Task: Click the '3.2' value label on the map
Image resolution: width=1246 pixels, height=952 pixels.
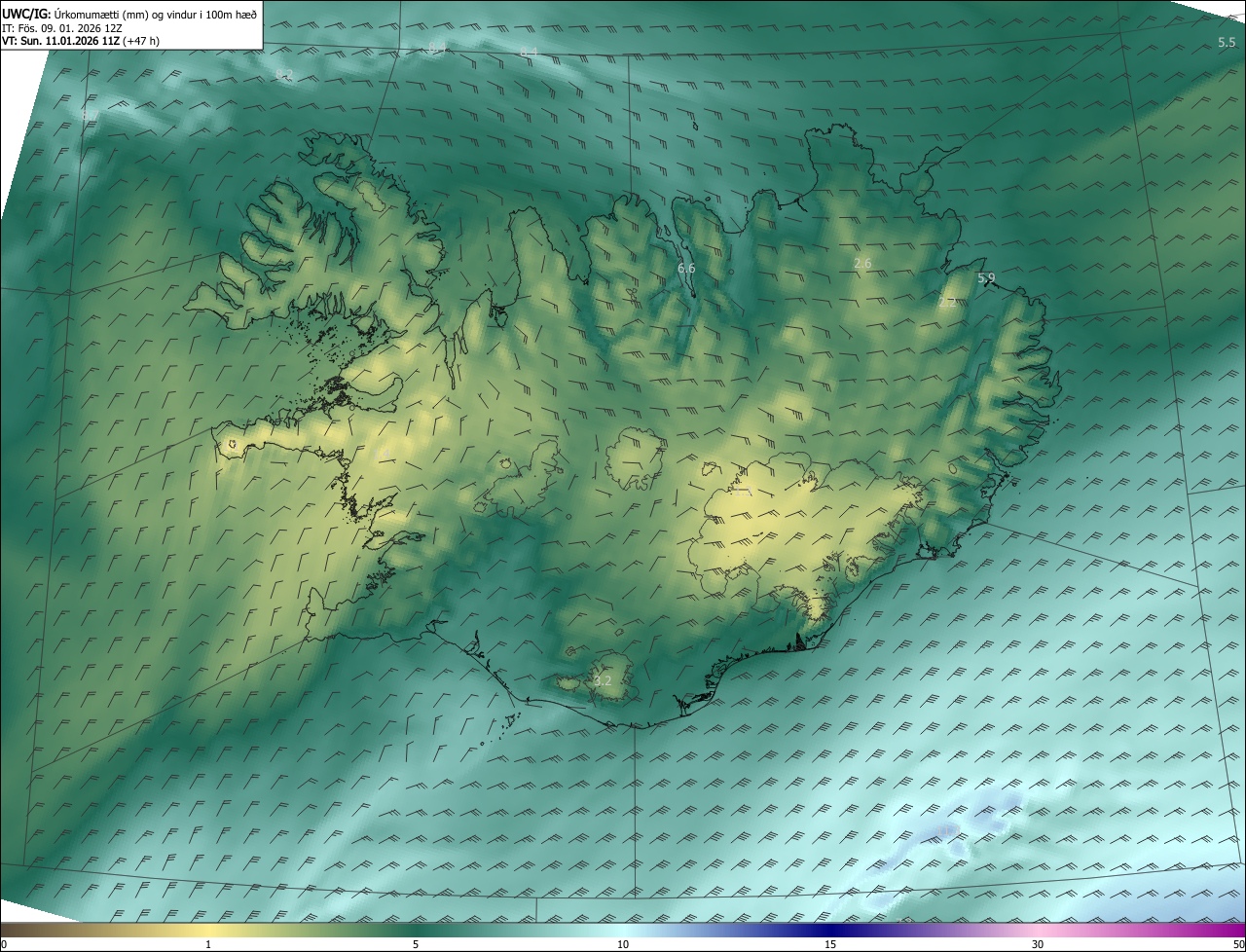Action: [603, 681]
